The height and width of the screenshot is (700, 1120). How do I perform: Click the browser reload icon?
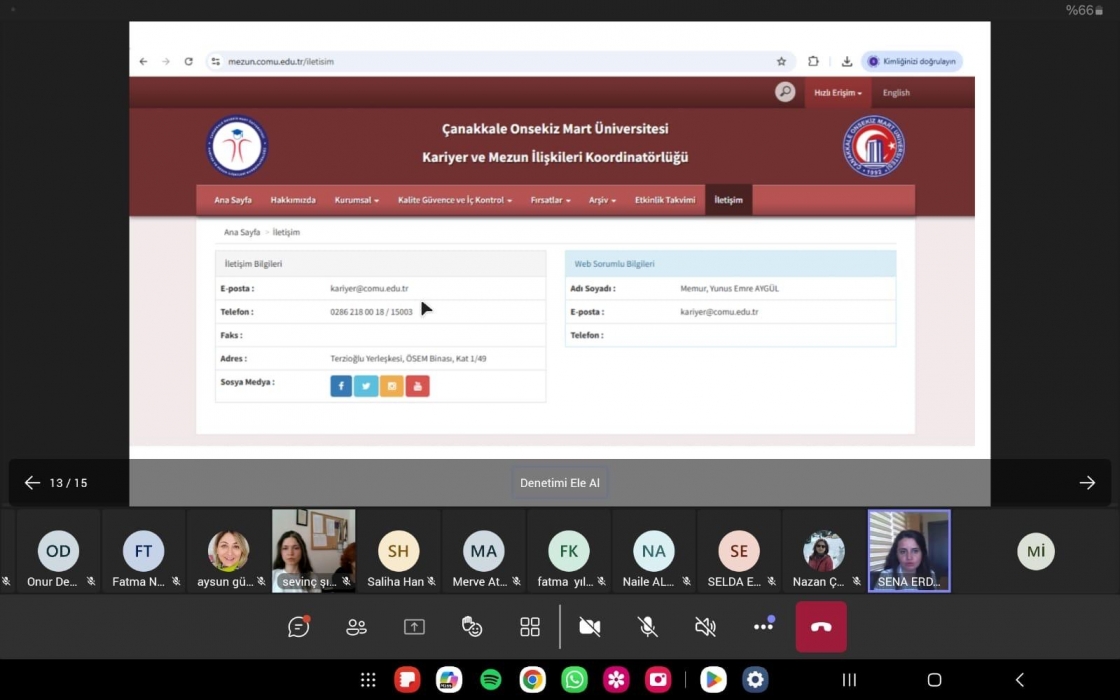click(189, 61)
